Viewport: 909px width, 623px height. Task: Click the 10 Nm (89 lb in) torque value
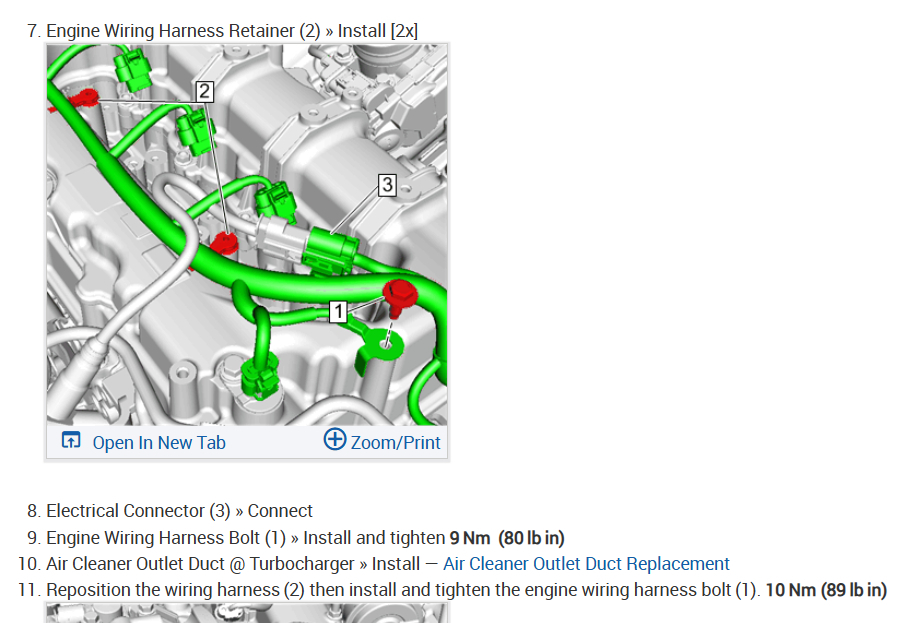(x=826, y=590)
